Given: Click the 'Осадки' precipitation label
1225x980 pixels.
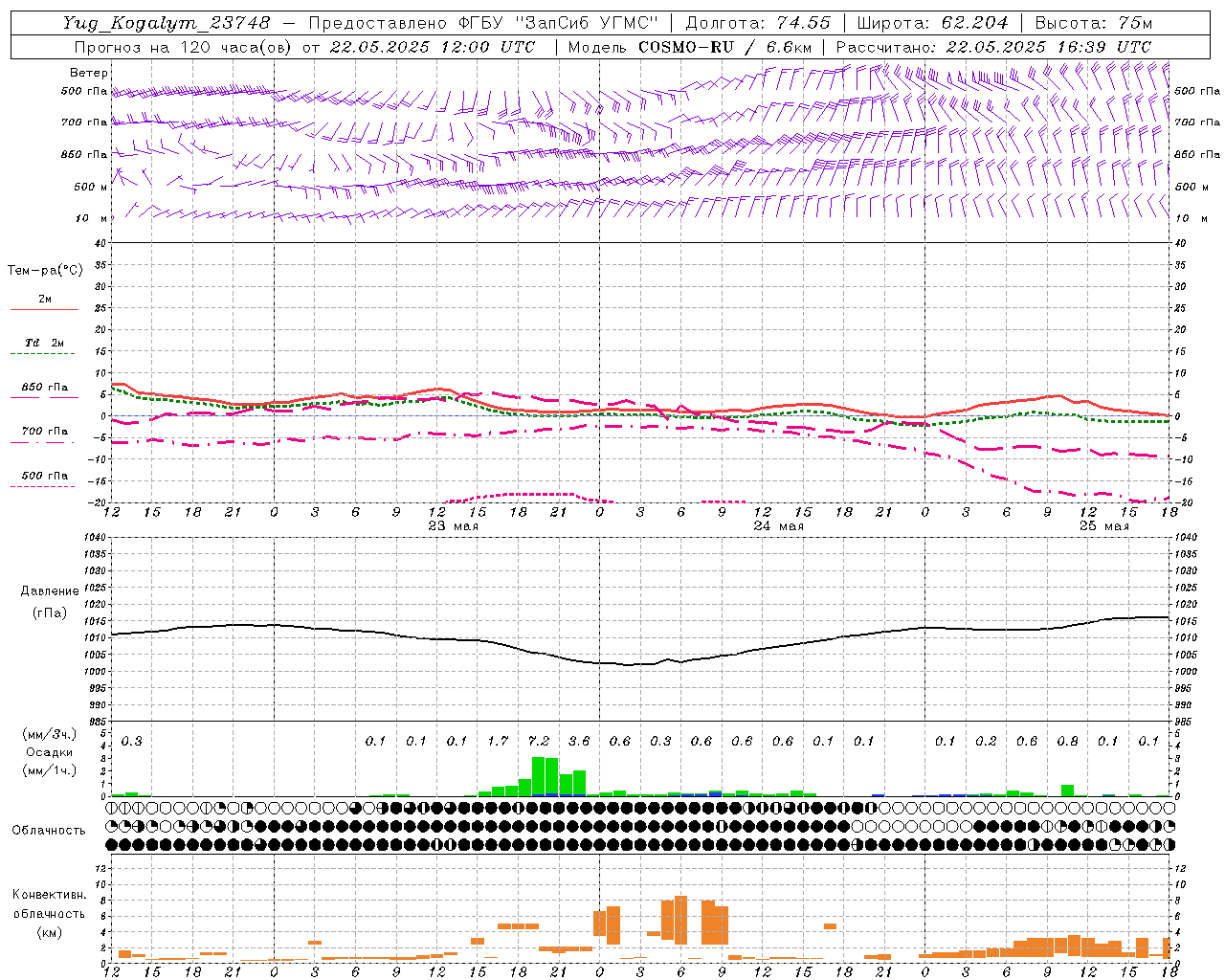Looking at the screenshot, I should click(50, 752).
